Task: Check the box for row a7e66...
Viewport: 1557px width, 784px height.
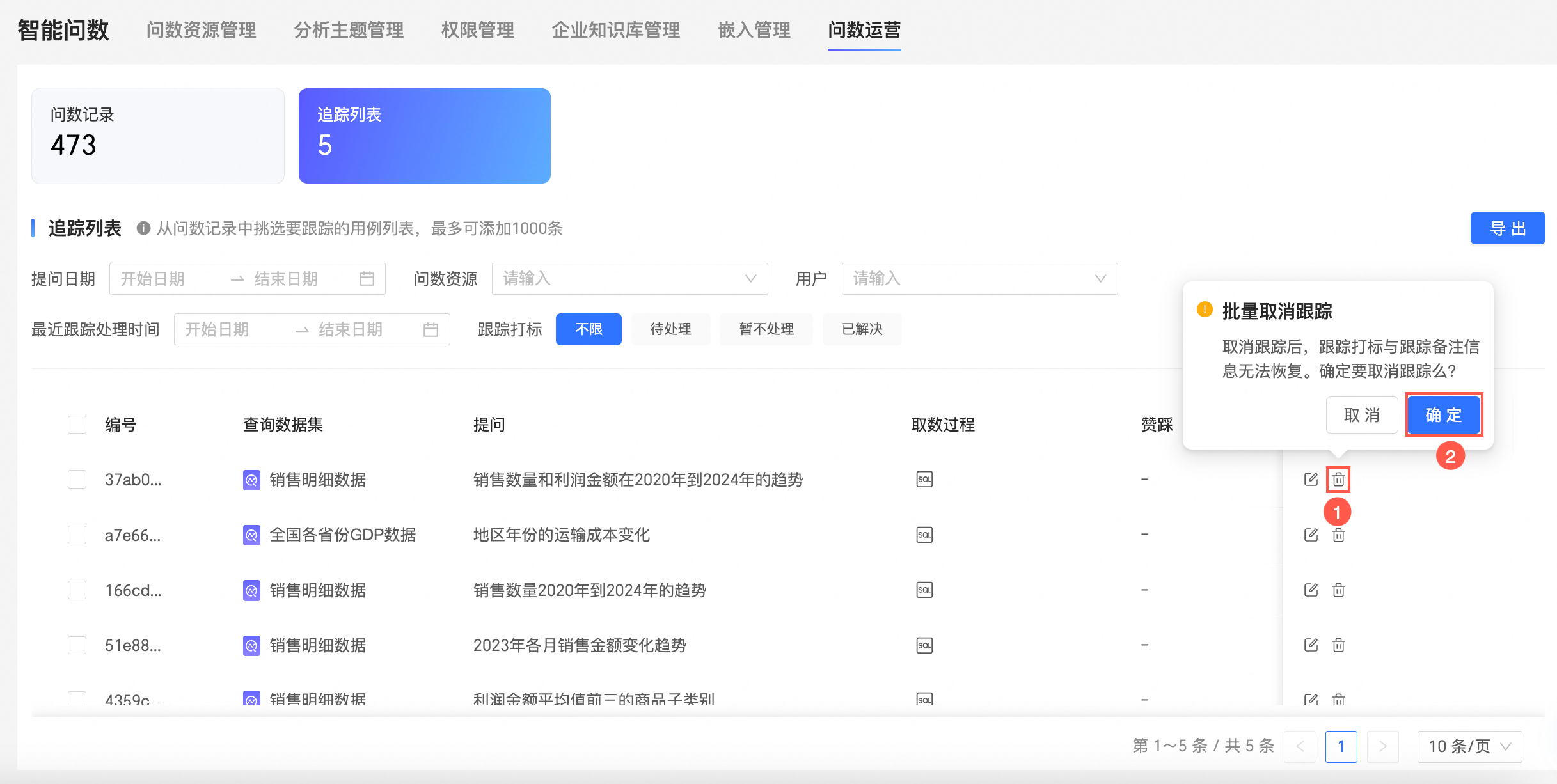Action: [x=77, y=535]
